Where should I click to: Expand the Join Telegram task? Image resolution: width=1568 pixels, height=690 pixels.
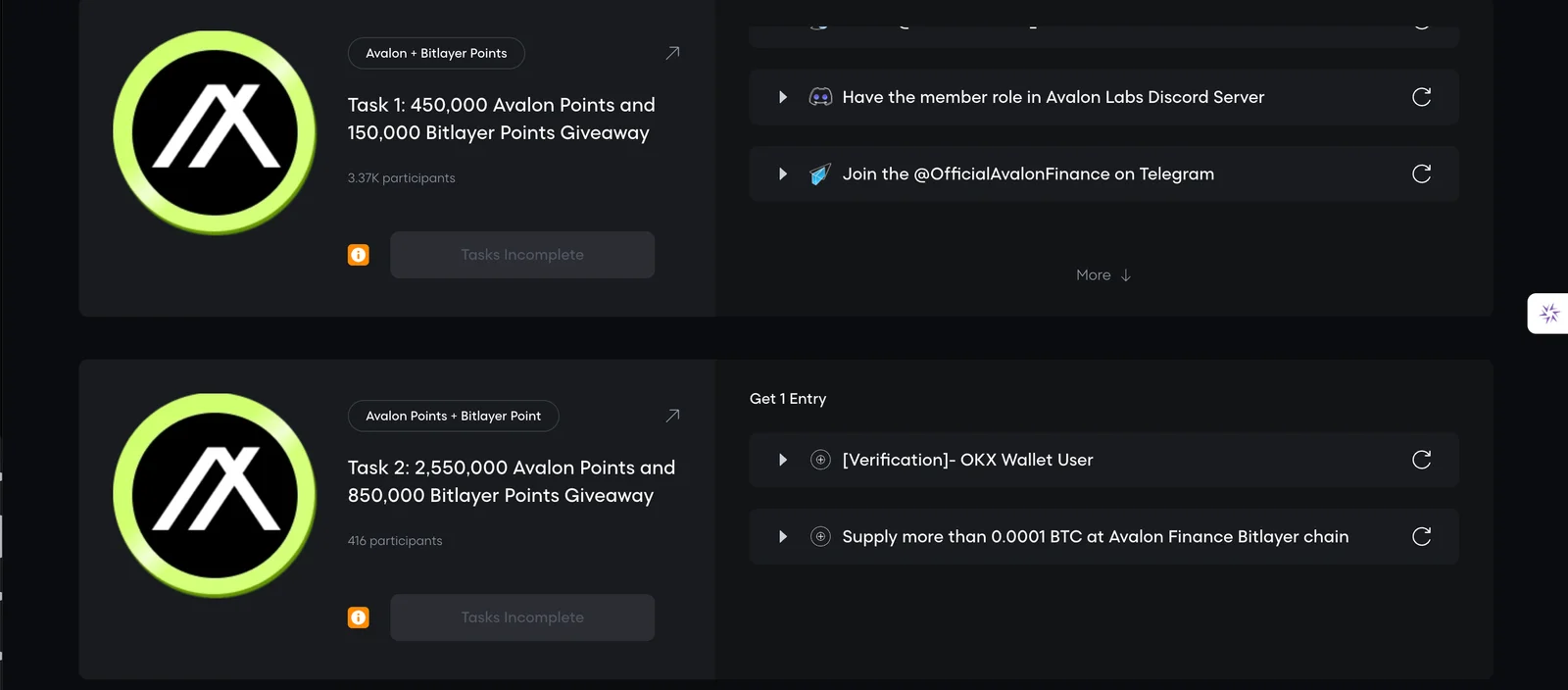tap(783, 174)
